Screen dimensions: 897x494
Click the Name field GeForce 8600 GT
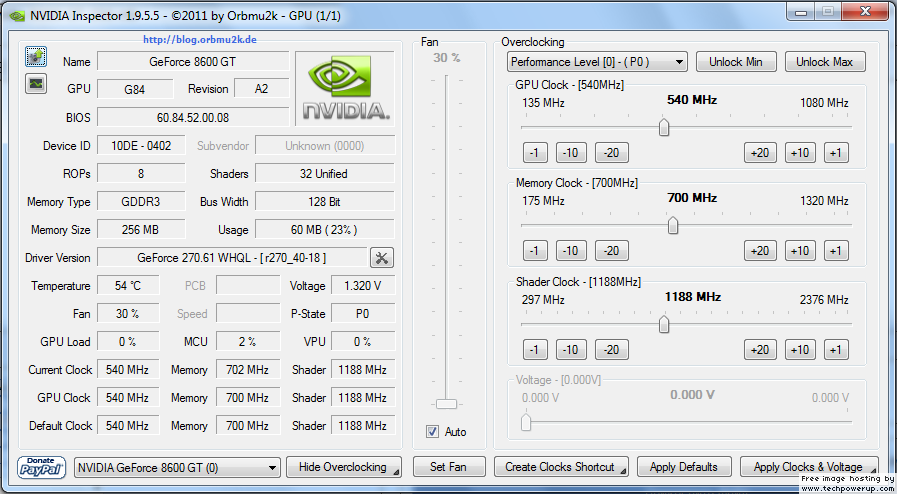pyautogui.click(x=193, y=61)
